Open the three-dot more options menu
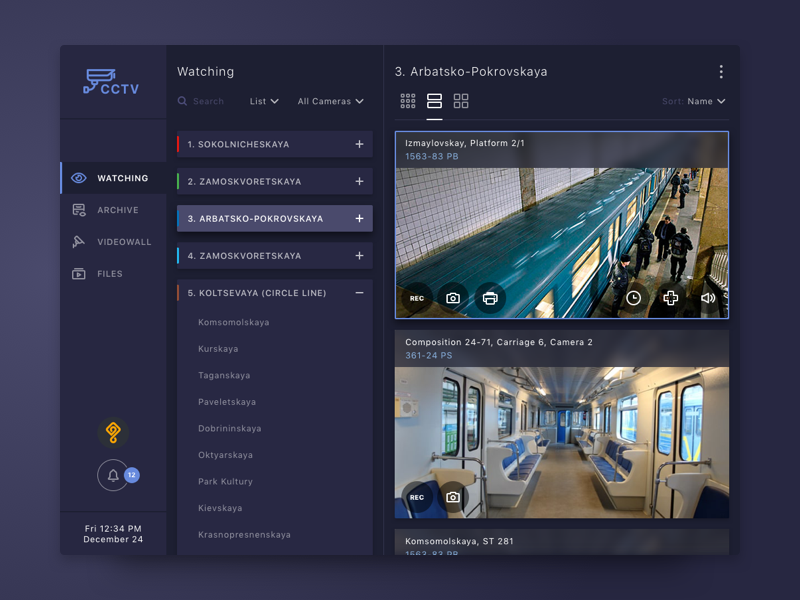The height and width of the screenshot is (600, 800). pyautogui.click(x=721, y=72)
